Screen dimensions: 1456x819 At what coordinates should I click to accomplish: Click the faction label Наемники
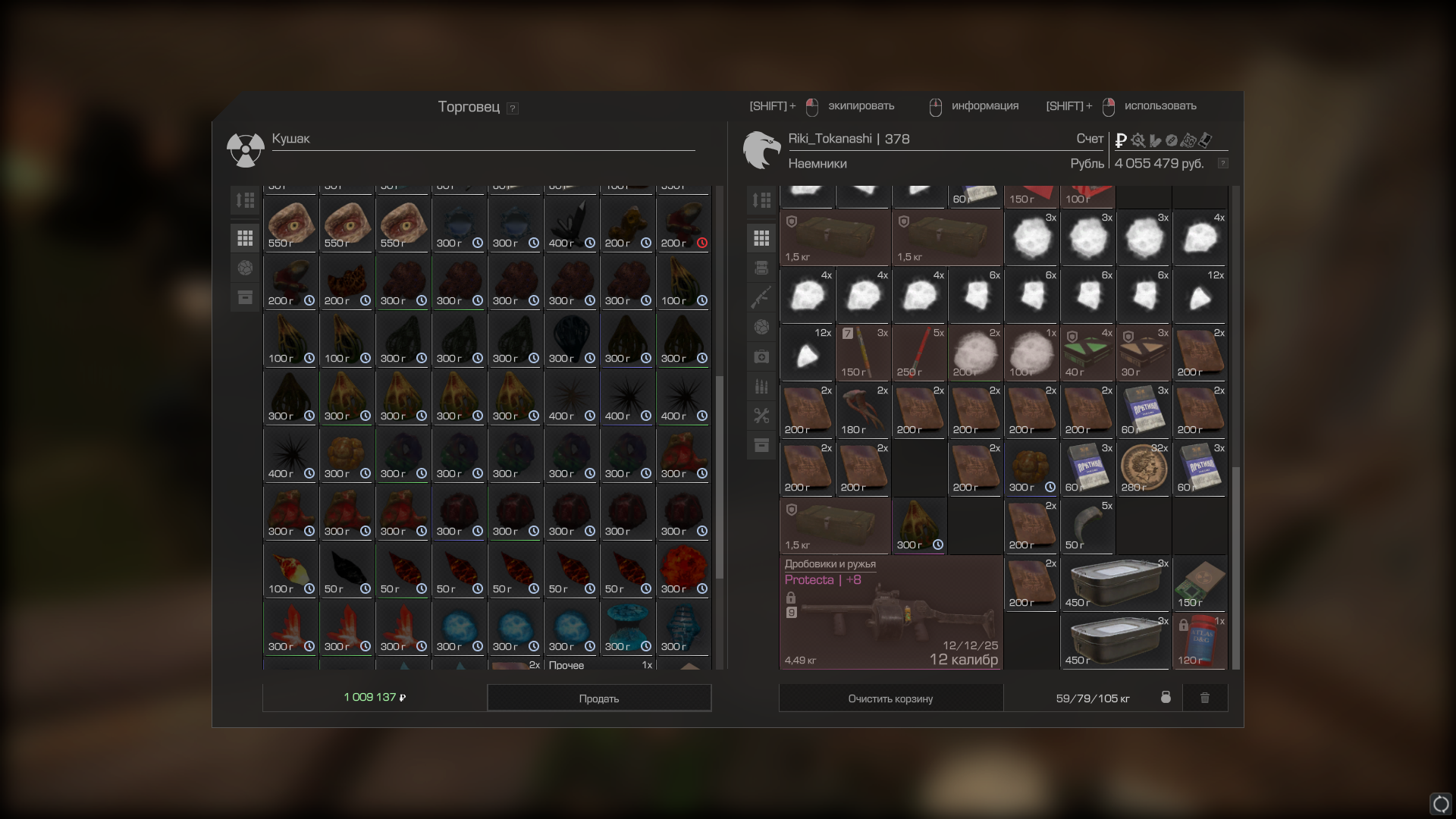(817, 164)
